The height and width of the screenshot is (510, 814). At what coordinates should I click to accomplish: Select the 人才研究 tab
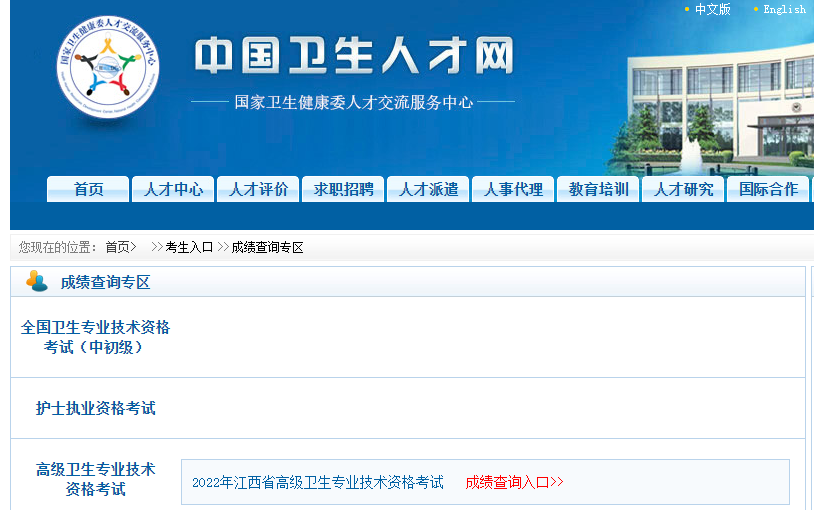[x=683, y=189]
